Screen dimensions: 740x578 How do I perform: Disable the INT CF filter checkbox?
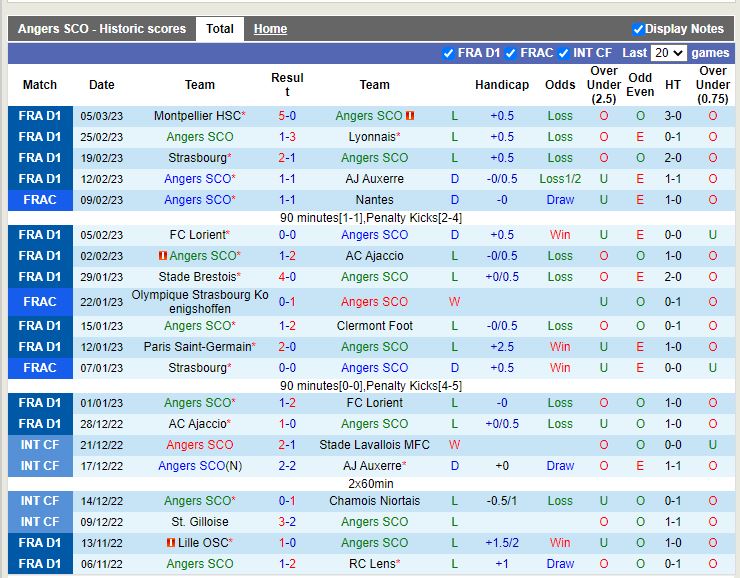[564, 53]
